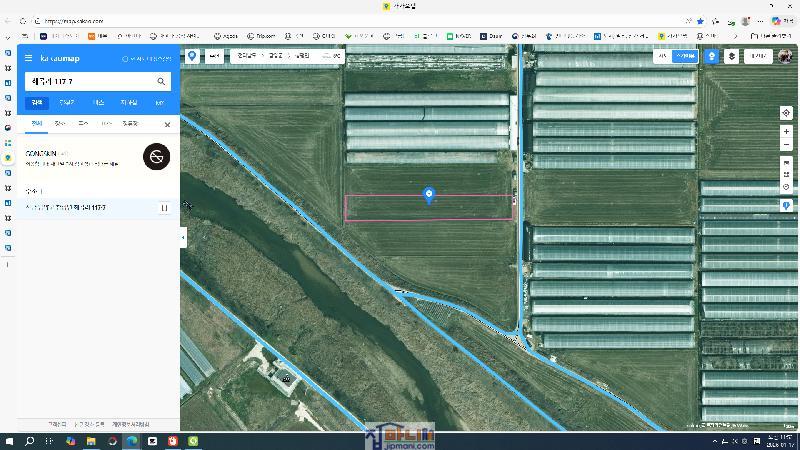This screenshot has width=800, height=450.
Task: Click the blue location pin on map
Action: point(429,195)
